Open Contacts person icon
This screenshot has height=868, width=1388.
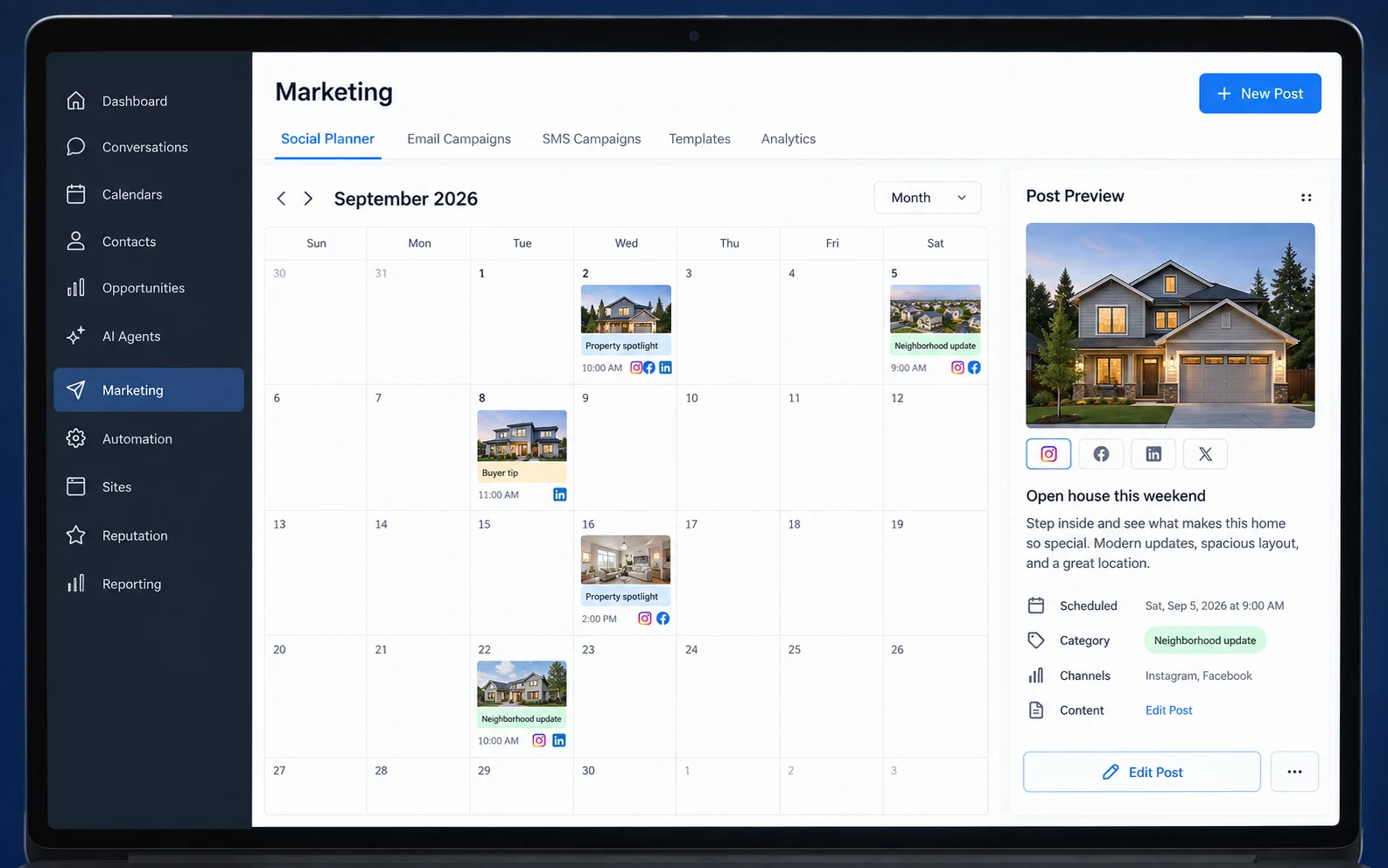click(76, 241)
